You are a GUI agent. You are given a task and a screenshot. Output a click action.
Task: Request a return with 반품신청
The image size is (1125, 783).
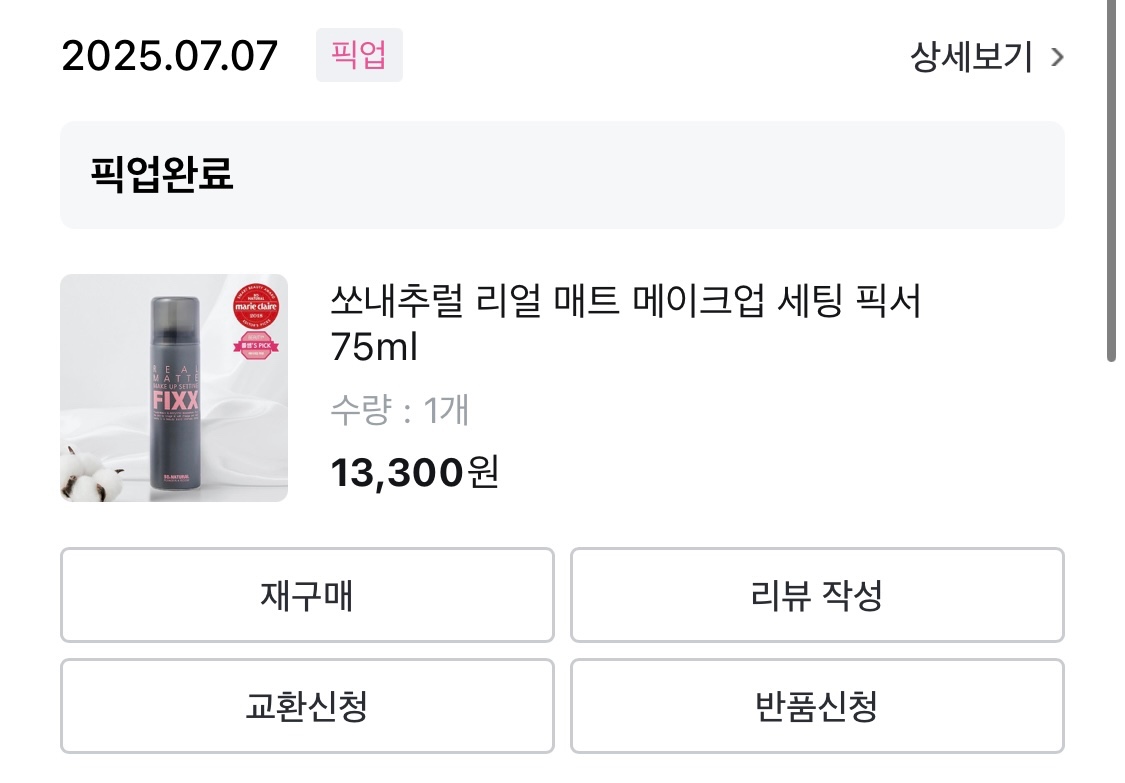click(816, 707)
